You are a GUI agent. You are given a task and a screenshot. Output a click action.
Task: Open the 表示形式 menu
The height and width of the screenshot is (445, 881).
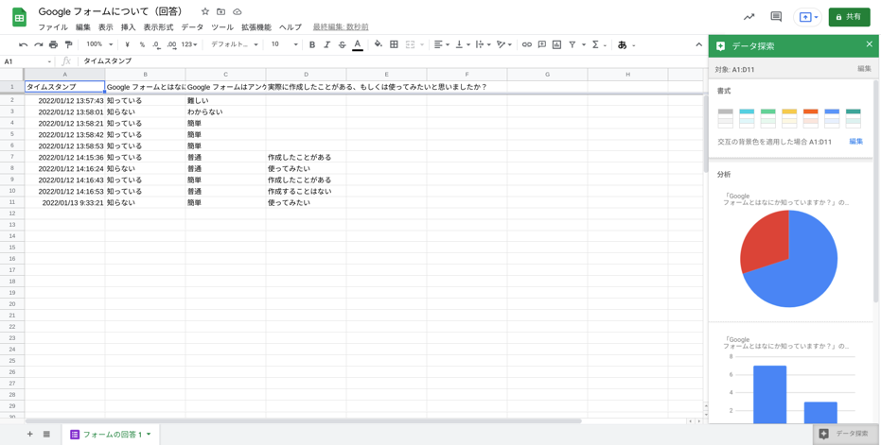click(x=158, y=27)
